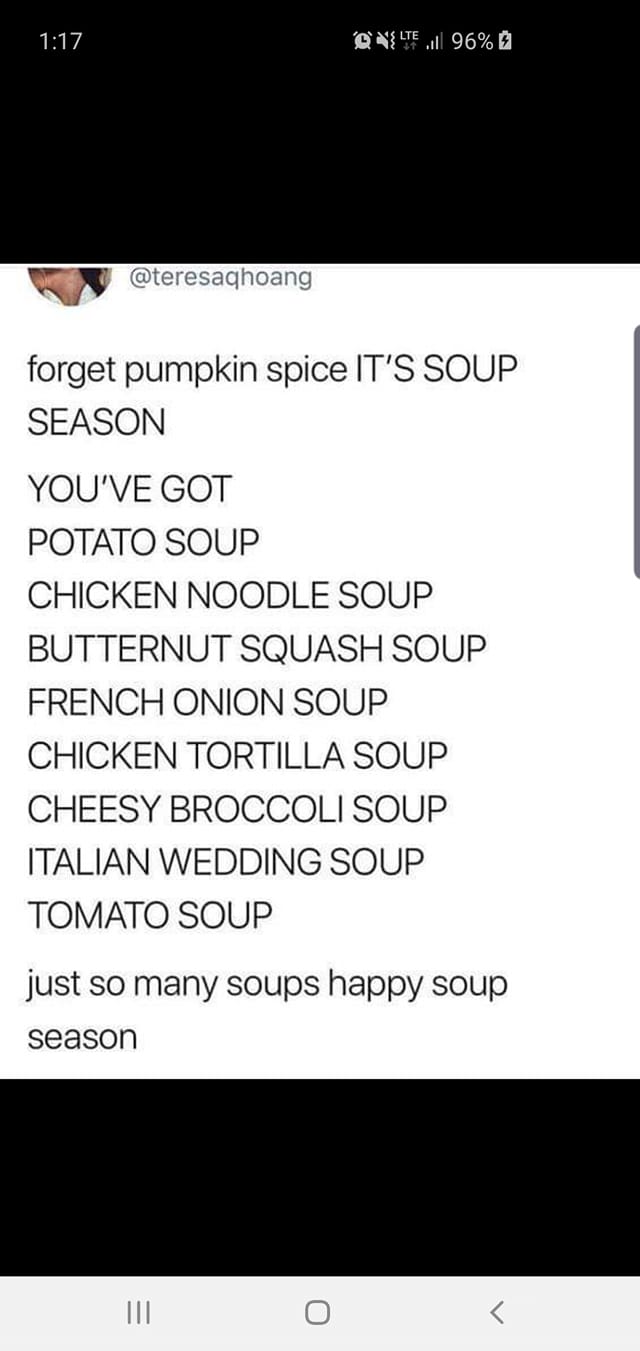Tap the alarm clock status icon

362,41
